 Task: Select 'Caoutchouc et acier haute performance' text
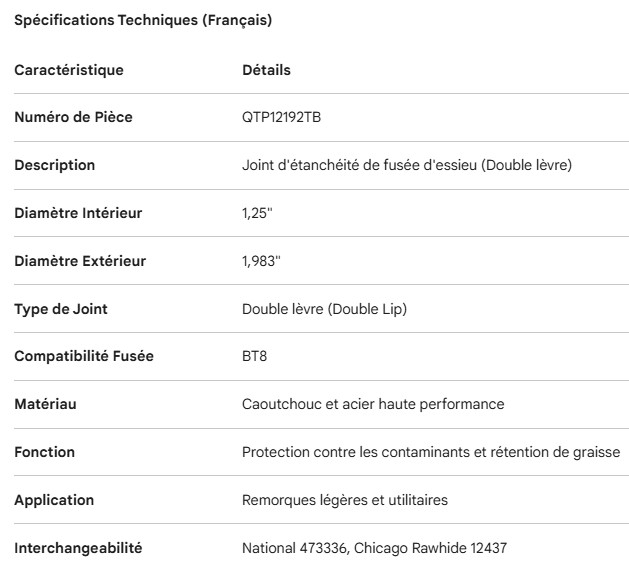pos(373,404)
